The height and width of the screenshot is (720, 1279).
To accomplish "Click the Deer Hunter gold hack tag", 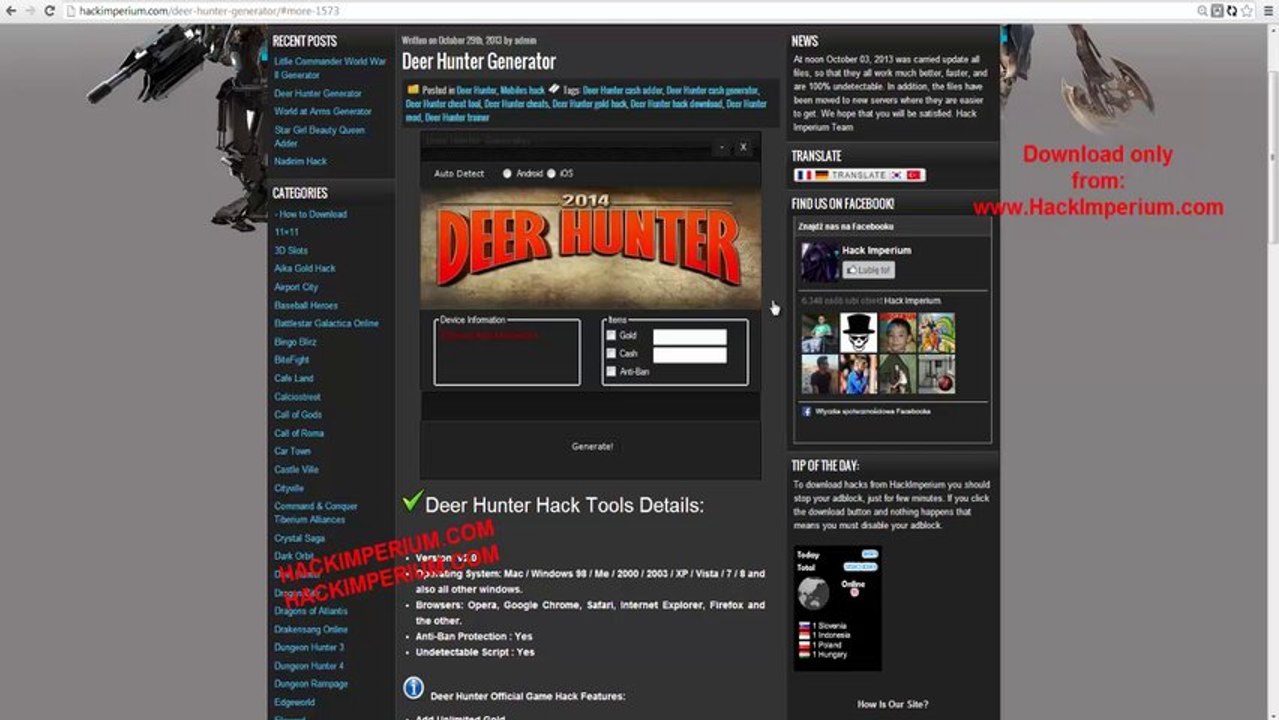I will pos(589,104).
